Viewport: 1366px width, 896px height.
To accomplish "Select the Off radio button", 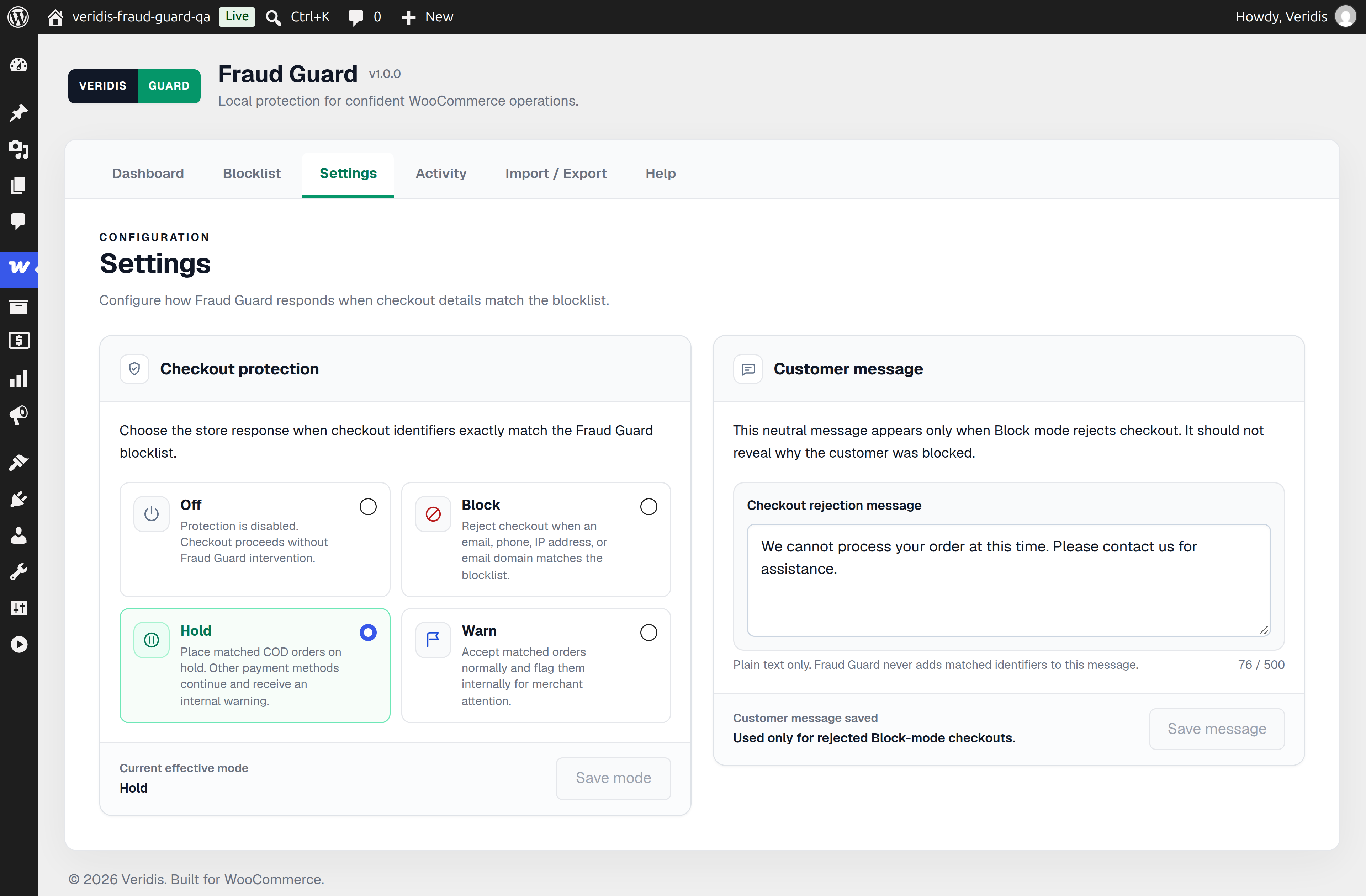I will [x=368, y=507].
